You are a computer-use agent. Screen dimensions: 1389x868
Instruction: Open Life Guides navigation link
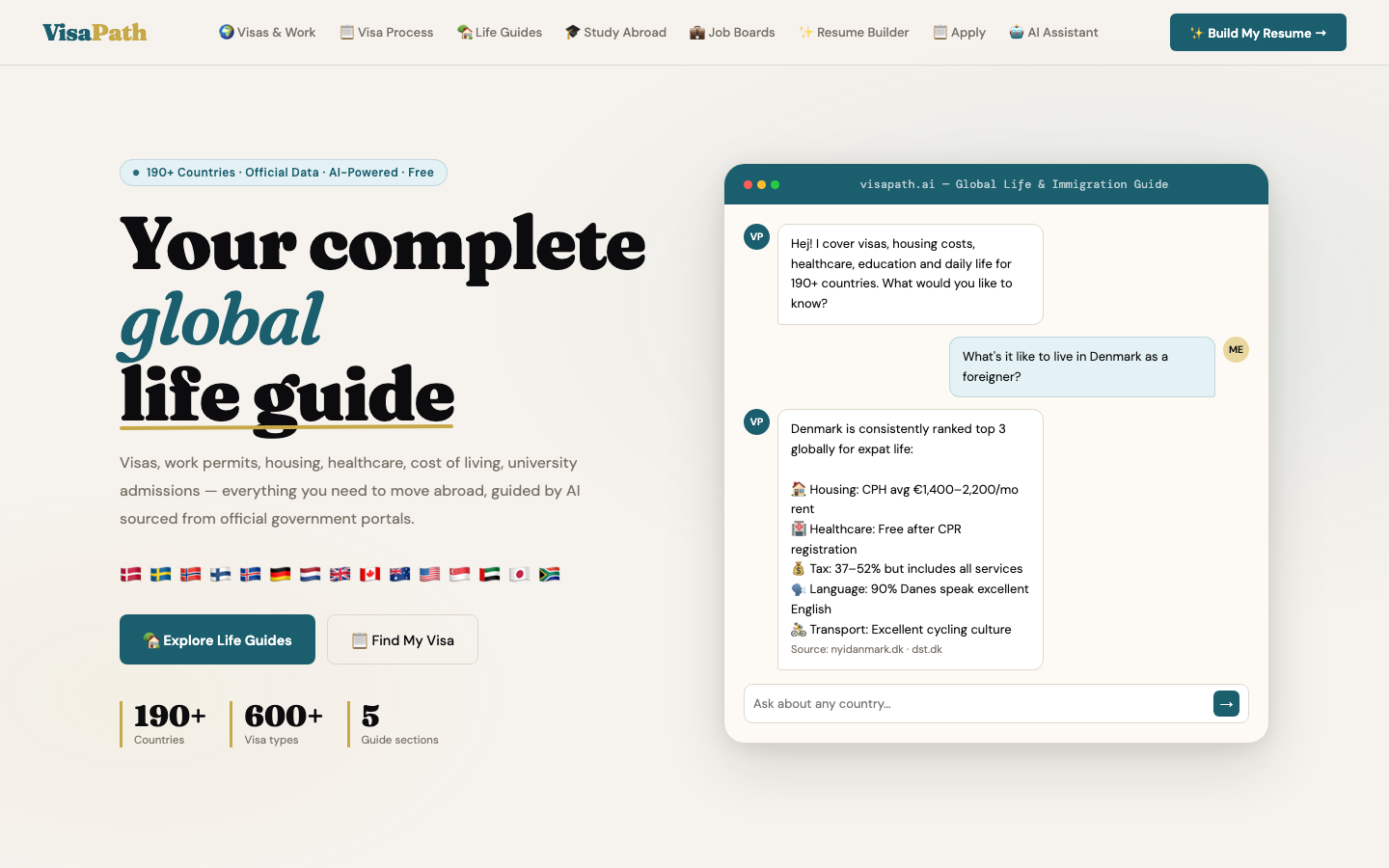(x=500, y=32)
